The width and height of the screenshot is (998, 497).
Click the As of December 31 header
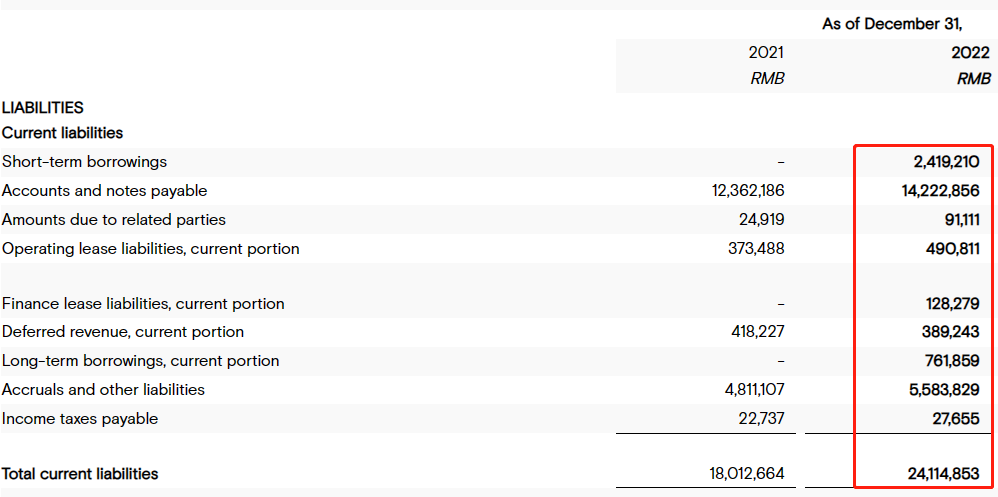pos(892,25)
